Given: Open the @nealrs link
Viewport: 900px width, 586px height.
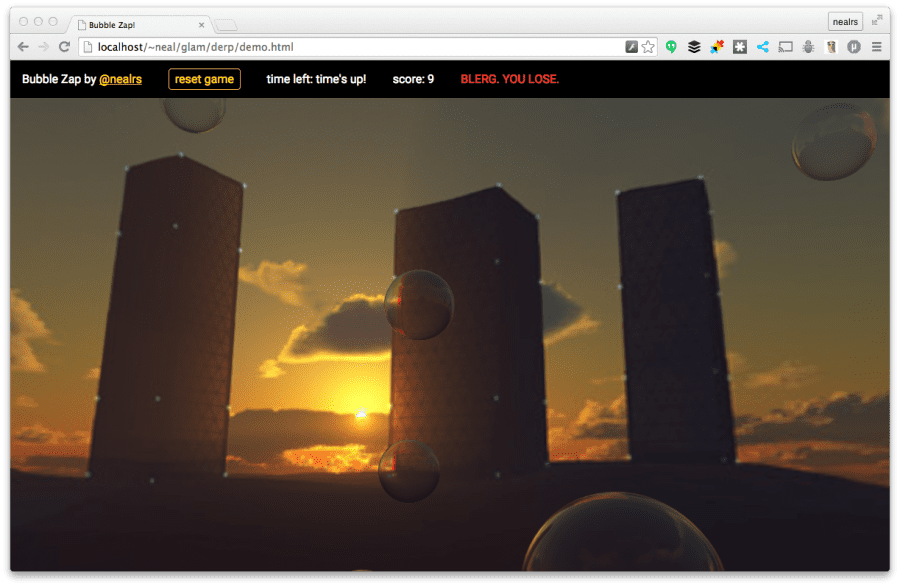Looking at the screenshot, I should coord(121,79).
